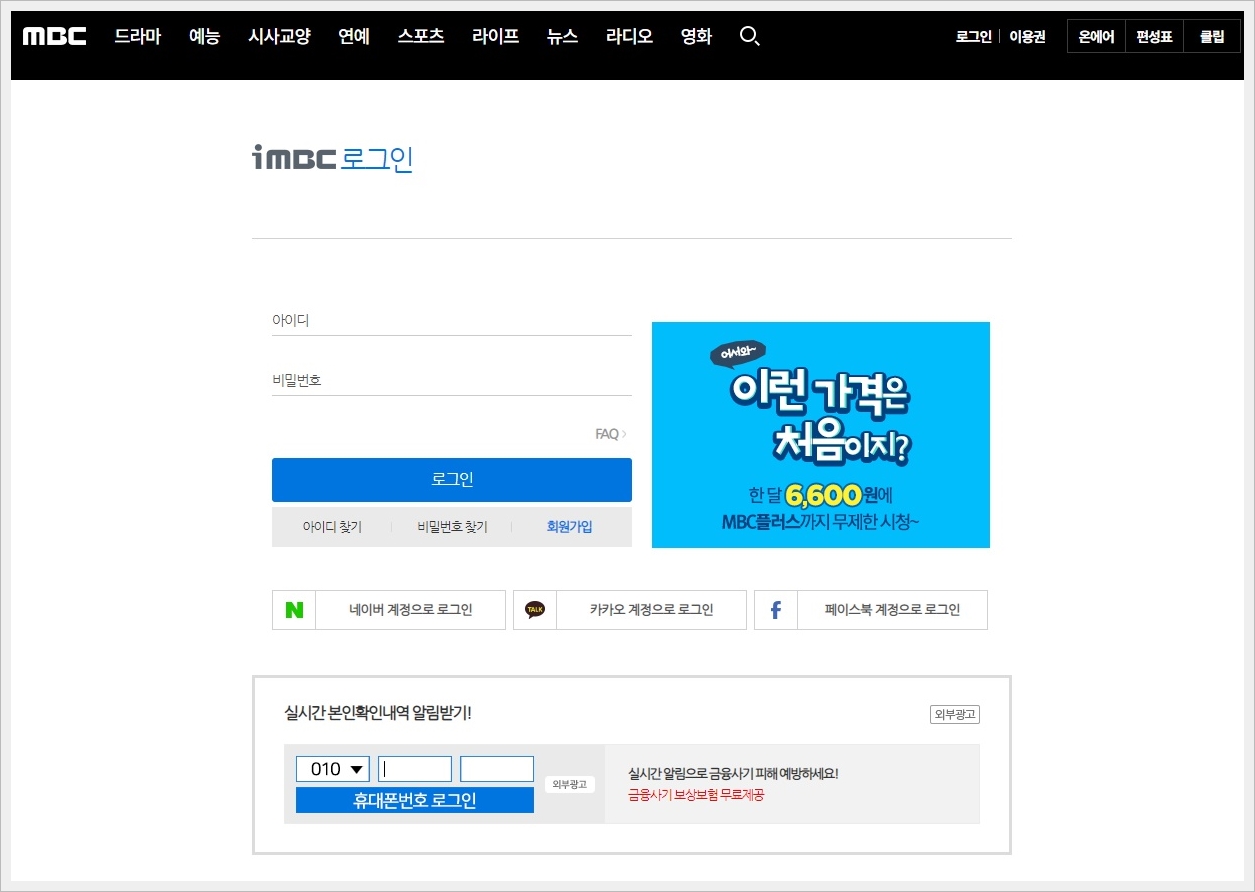Screen dimensions: 1255x892
Task: Click the blue 로그인 button
Action: click(452, 480)
